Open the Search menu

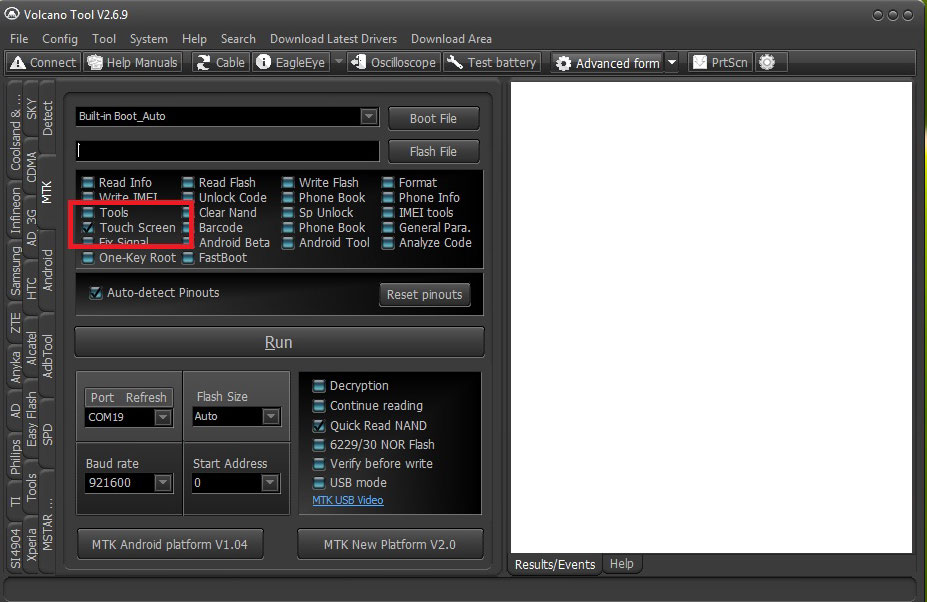(x=238, y=39)
